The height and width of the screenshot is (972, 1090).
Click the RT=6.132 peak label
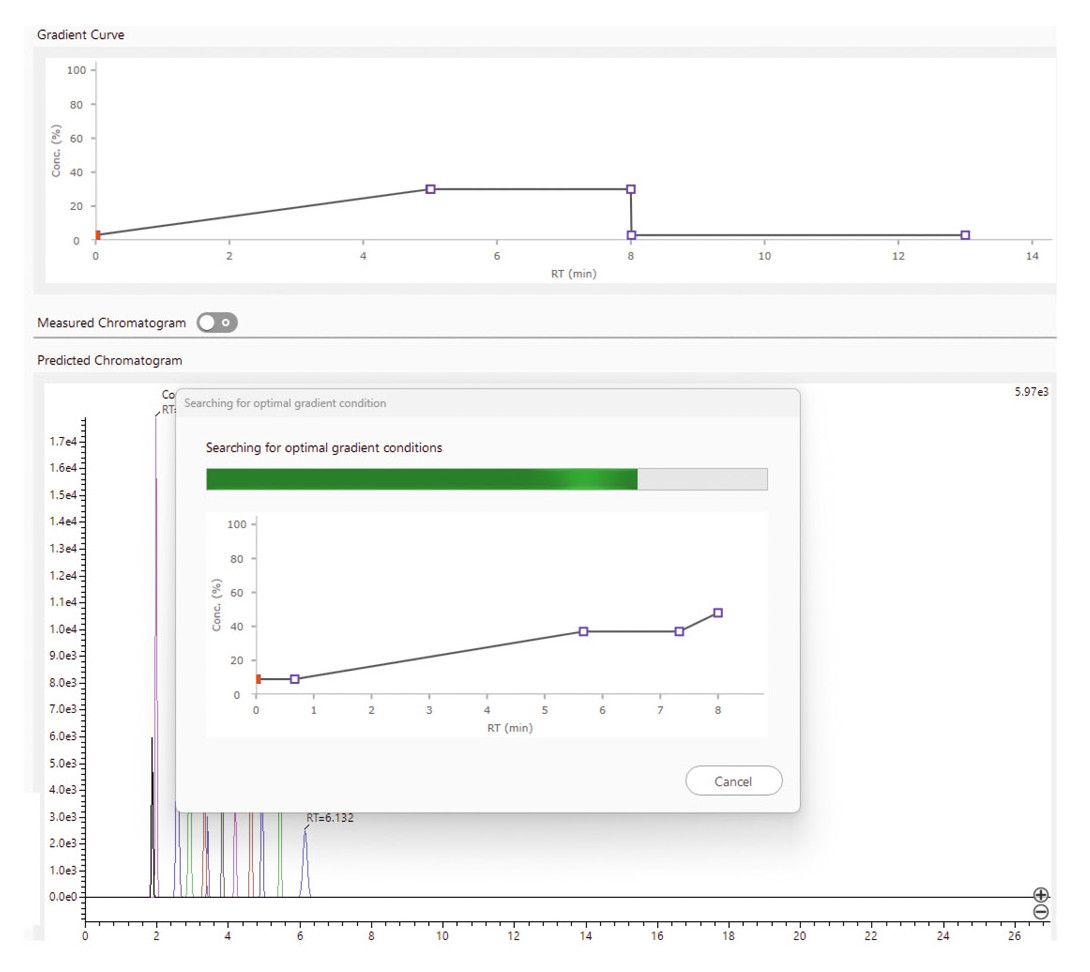330,818
